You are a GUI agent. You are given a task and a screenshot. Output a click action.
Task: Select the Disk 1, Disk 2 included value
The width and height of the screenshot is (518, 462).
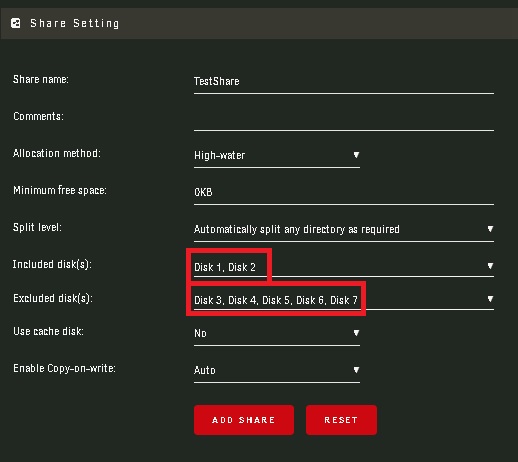pos(225,267)
